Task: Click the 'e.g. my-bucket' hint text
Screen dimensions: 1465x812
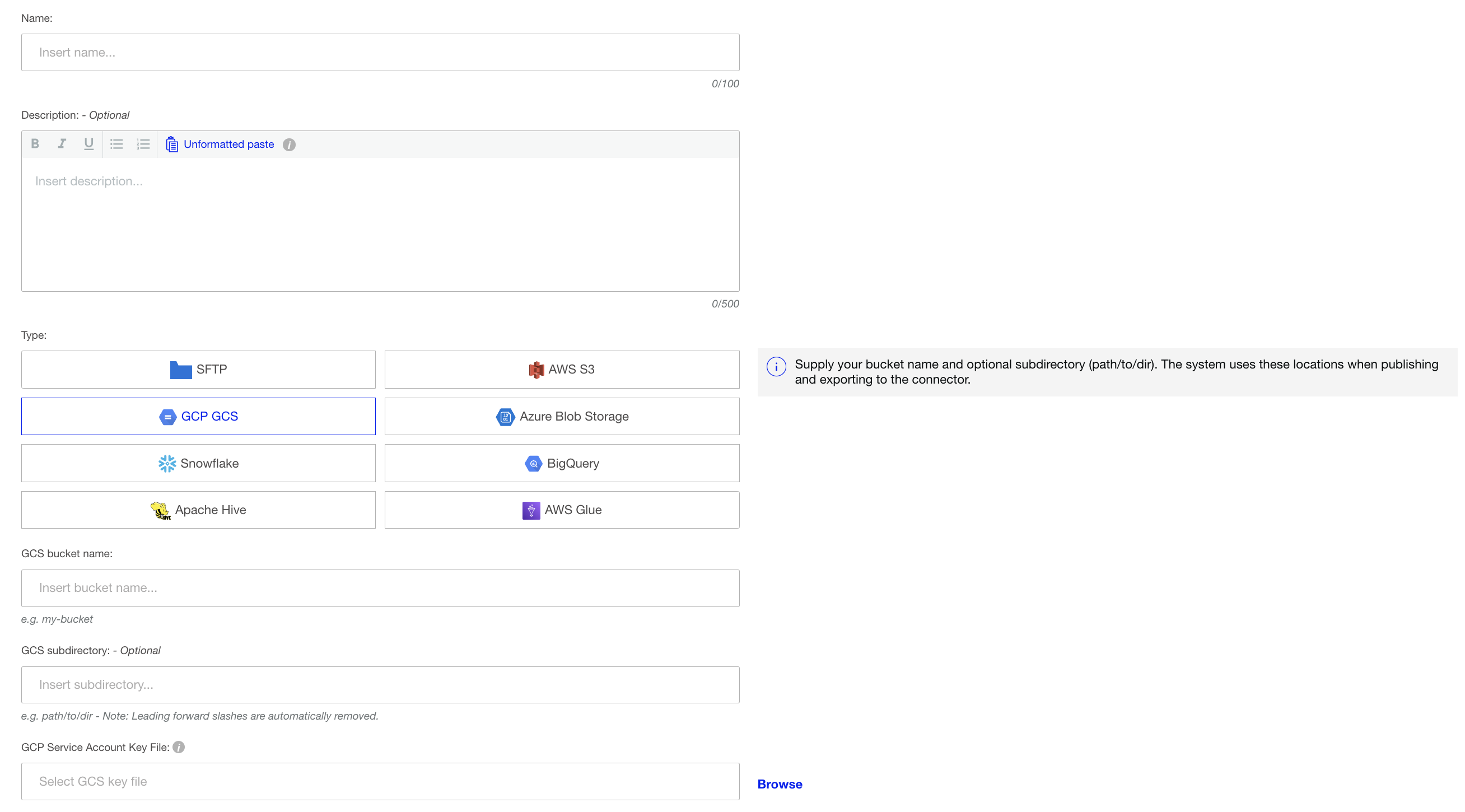Action: [x=57, y=619]
